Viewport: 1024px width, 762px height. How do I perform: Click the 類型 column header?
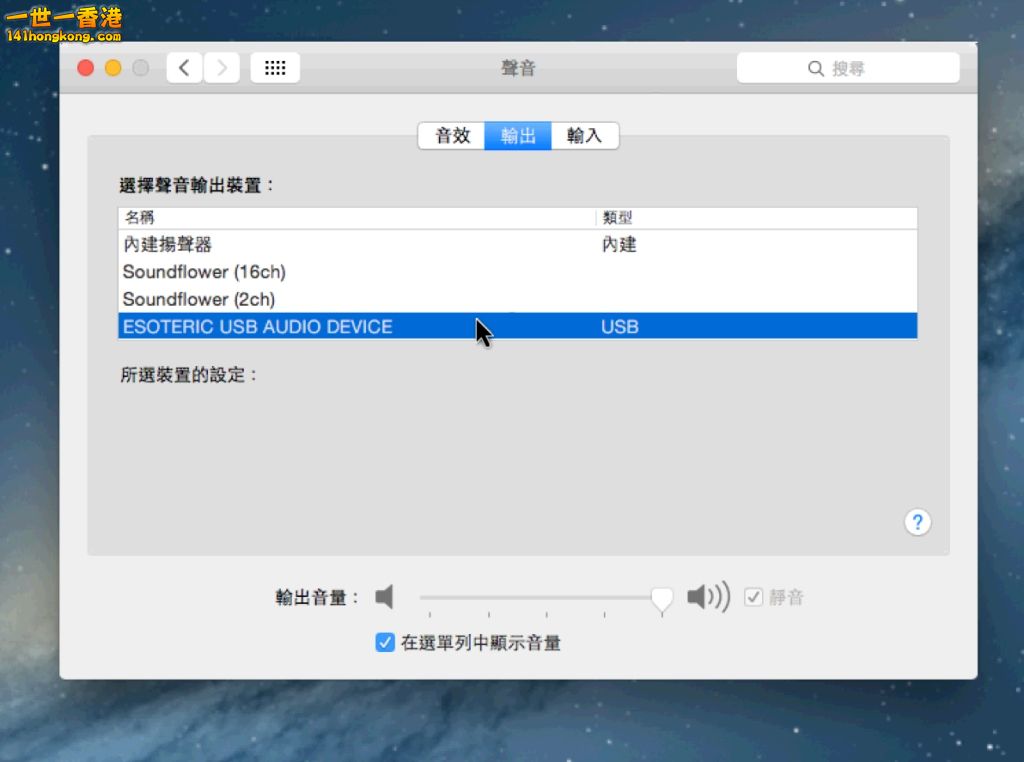[617, 217]
